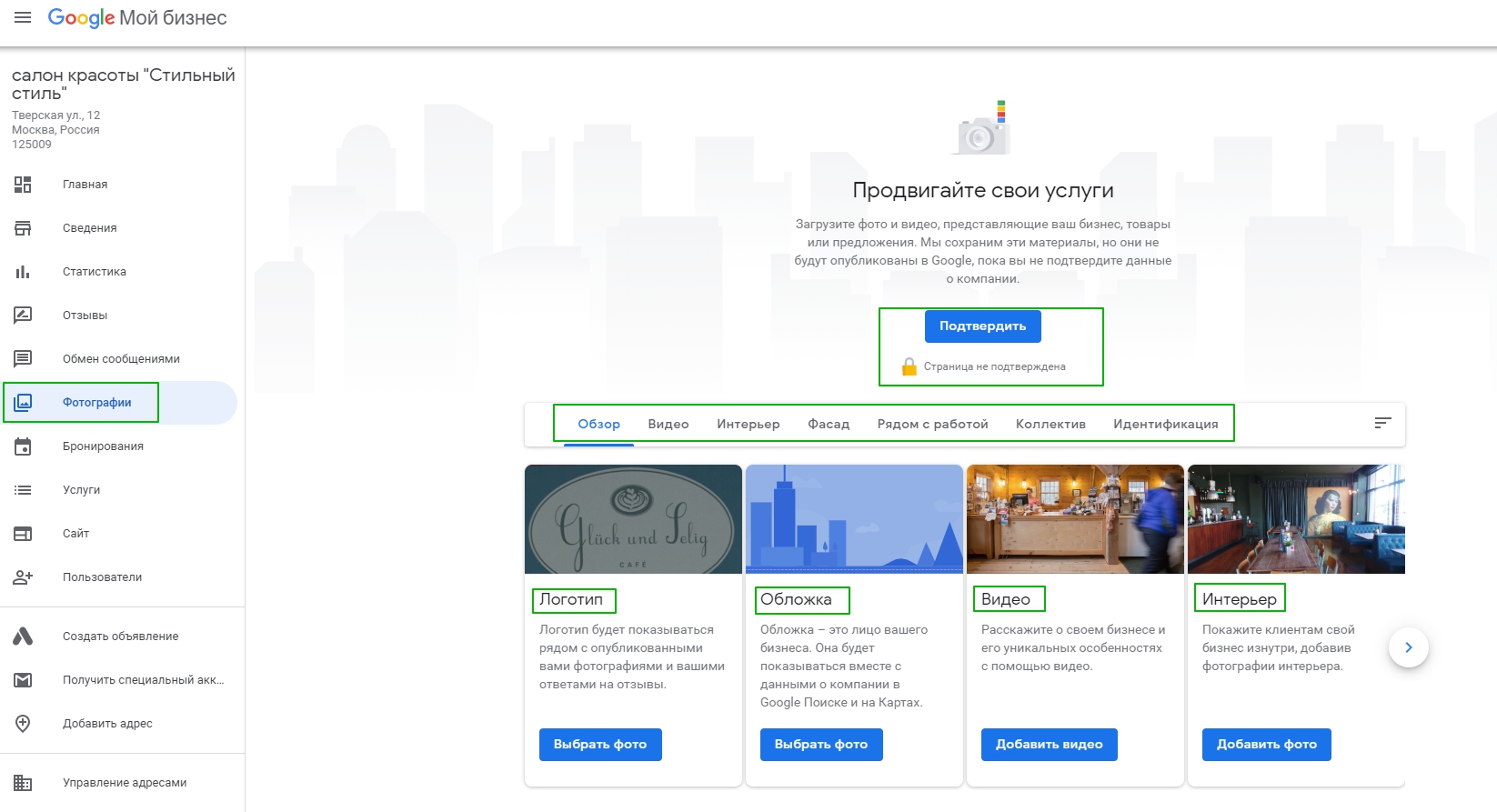Switch to the Видео tab

(668, 424)
